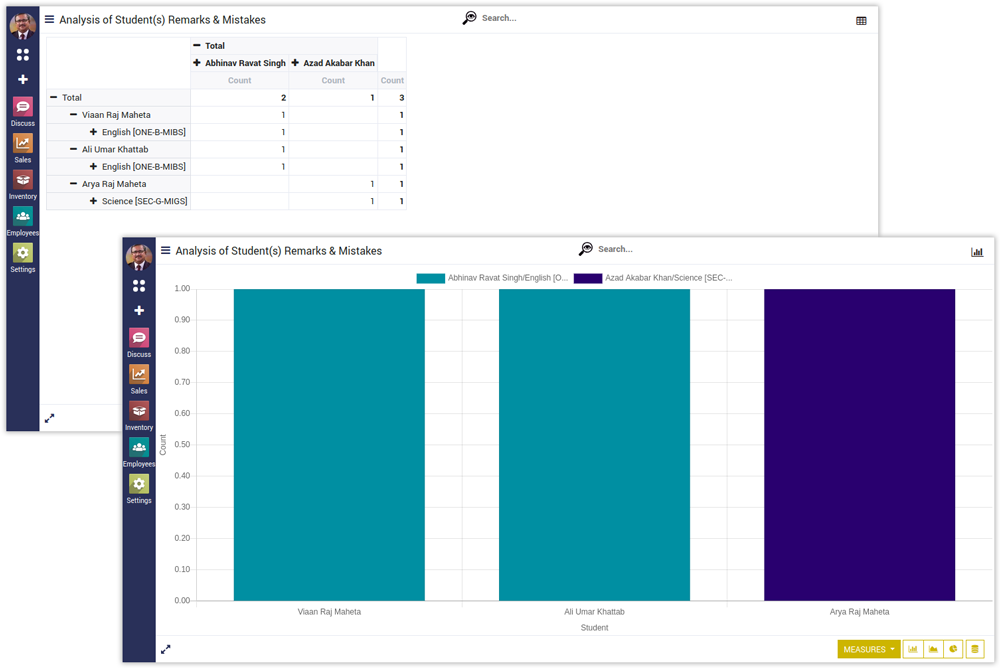Toggle Azad Akabar Khan legend series
Viewport: 1000px width, 668px height.
(x=653, y=278)
